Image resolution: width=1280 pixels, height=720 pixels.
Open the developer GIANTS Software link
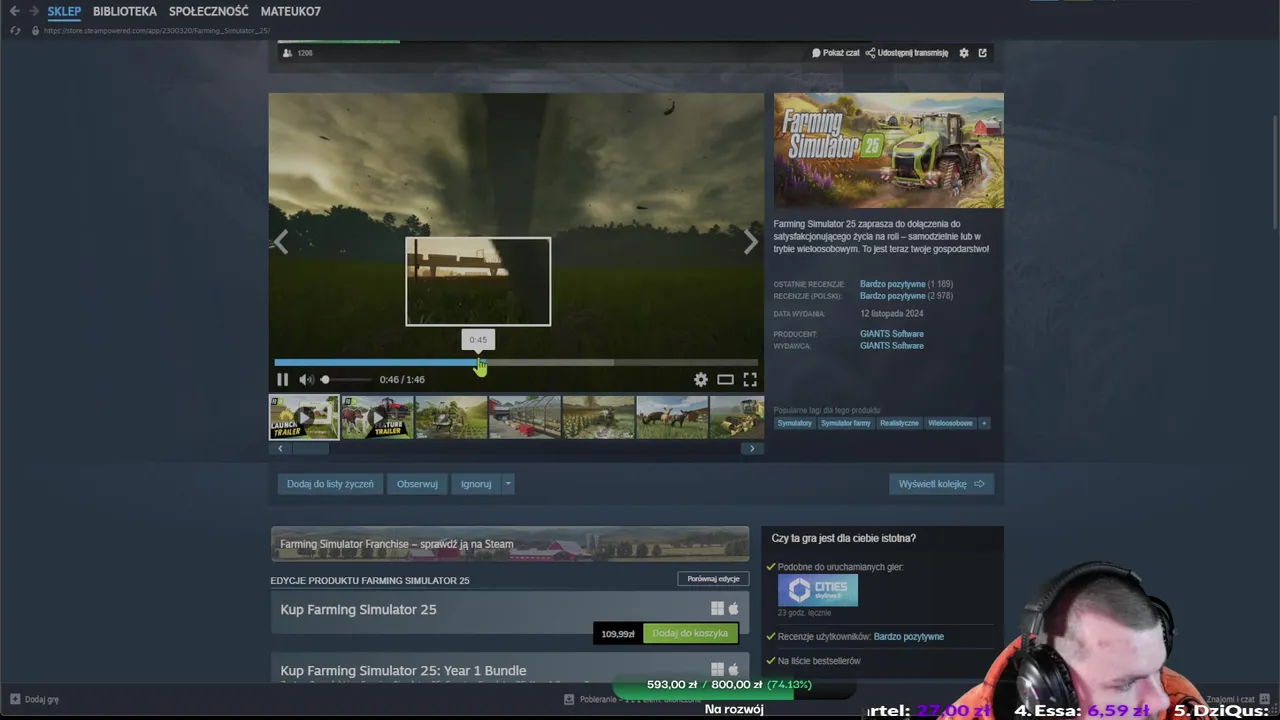(892, 334)
